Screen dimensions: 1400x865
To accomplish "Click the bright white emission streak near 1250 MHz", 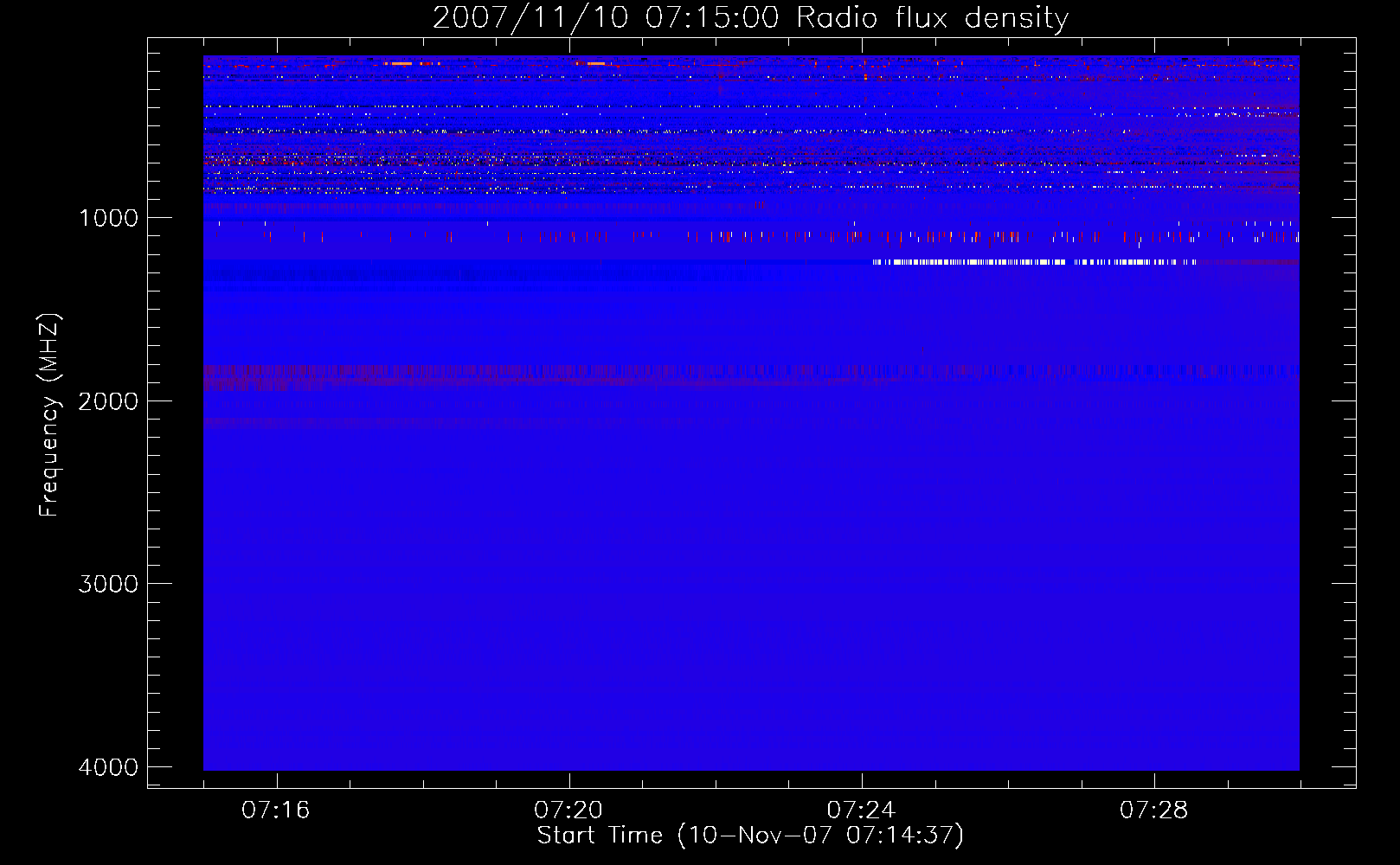I will click(x=1035, y=262).
